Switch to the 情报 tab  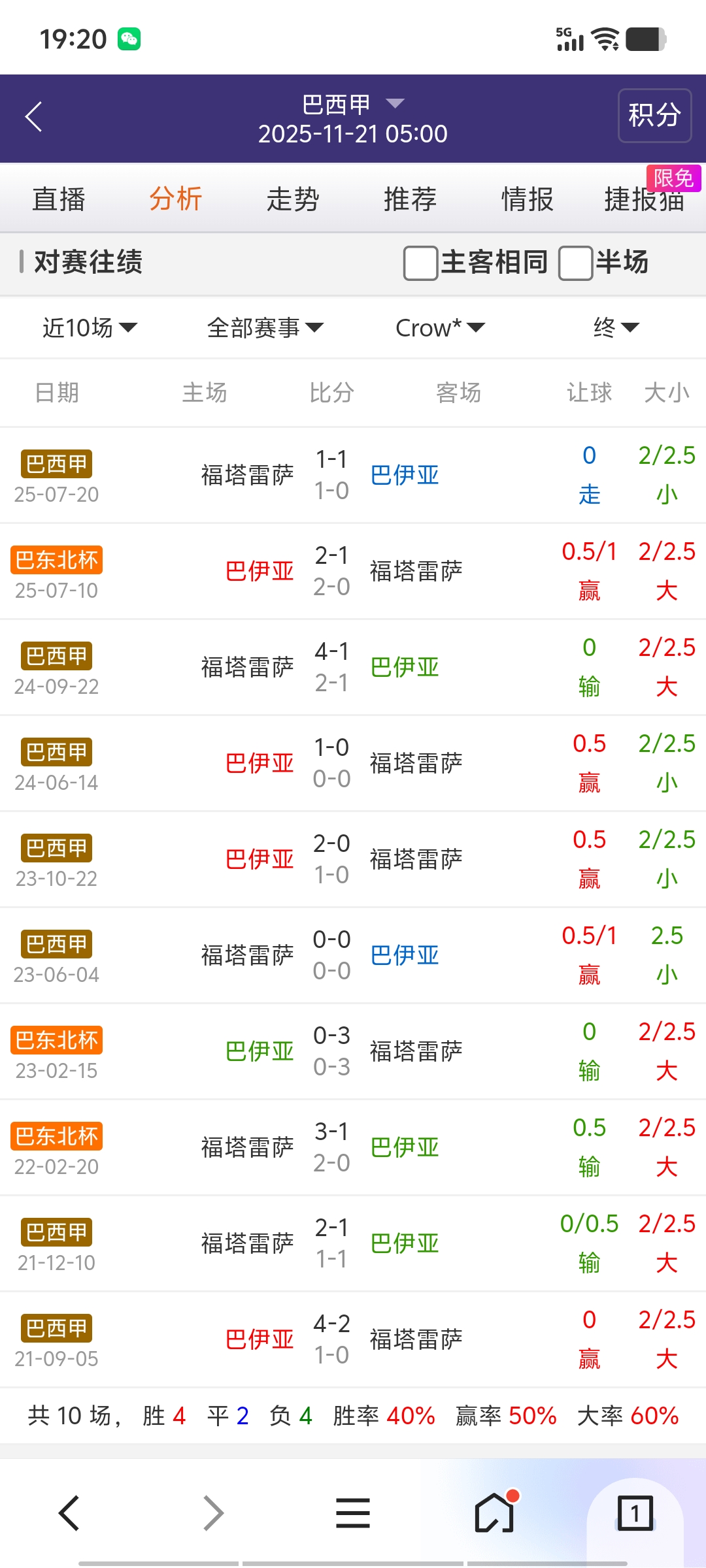pos(527,199)
